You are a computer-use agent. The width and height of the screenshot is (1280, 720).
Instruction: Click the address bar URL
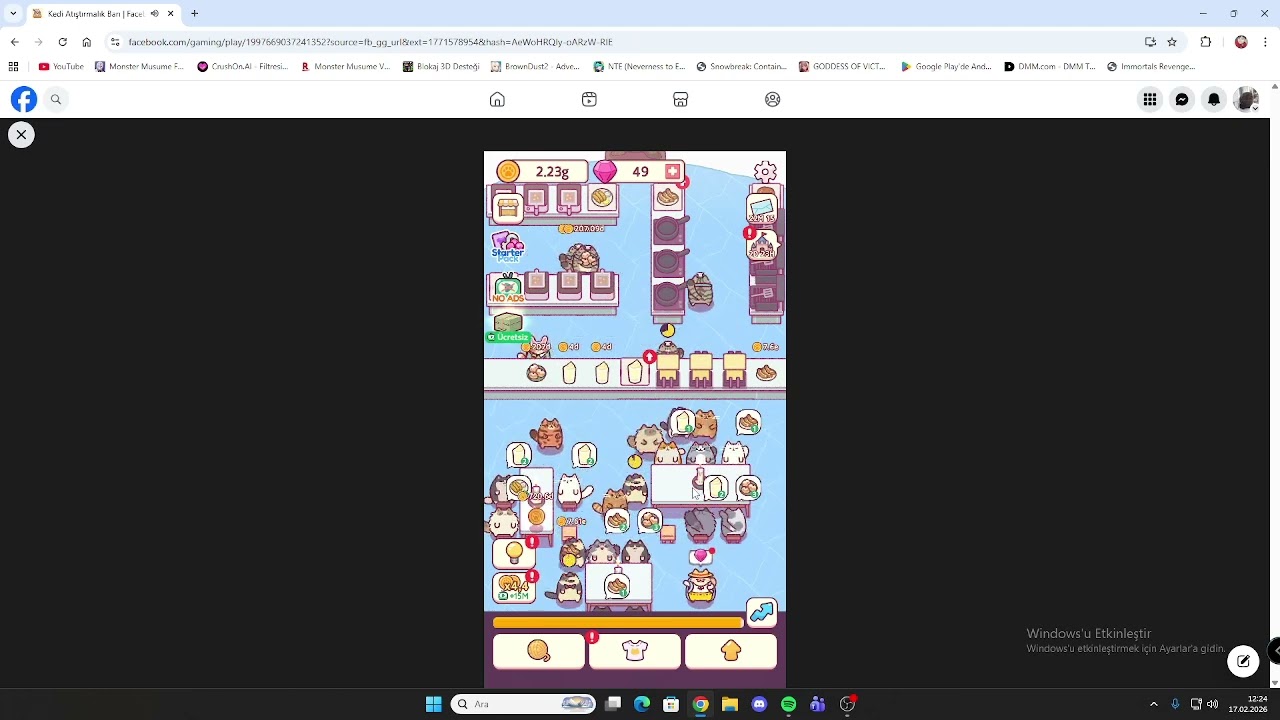point(370,42)
